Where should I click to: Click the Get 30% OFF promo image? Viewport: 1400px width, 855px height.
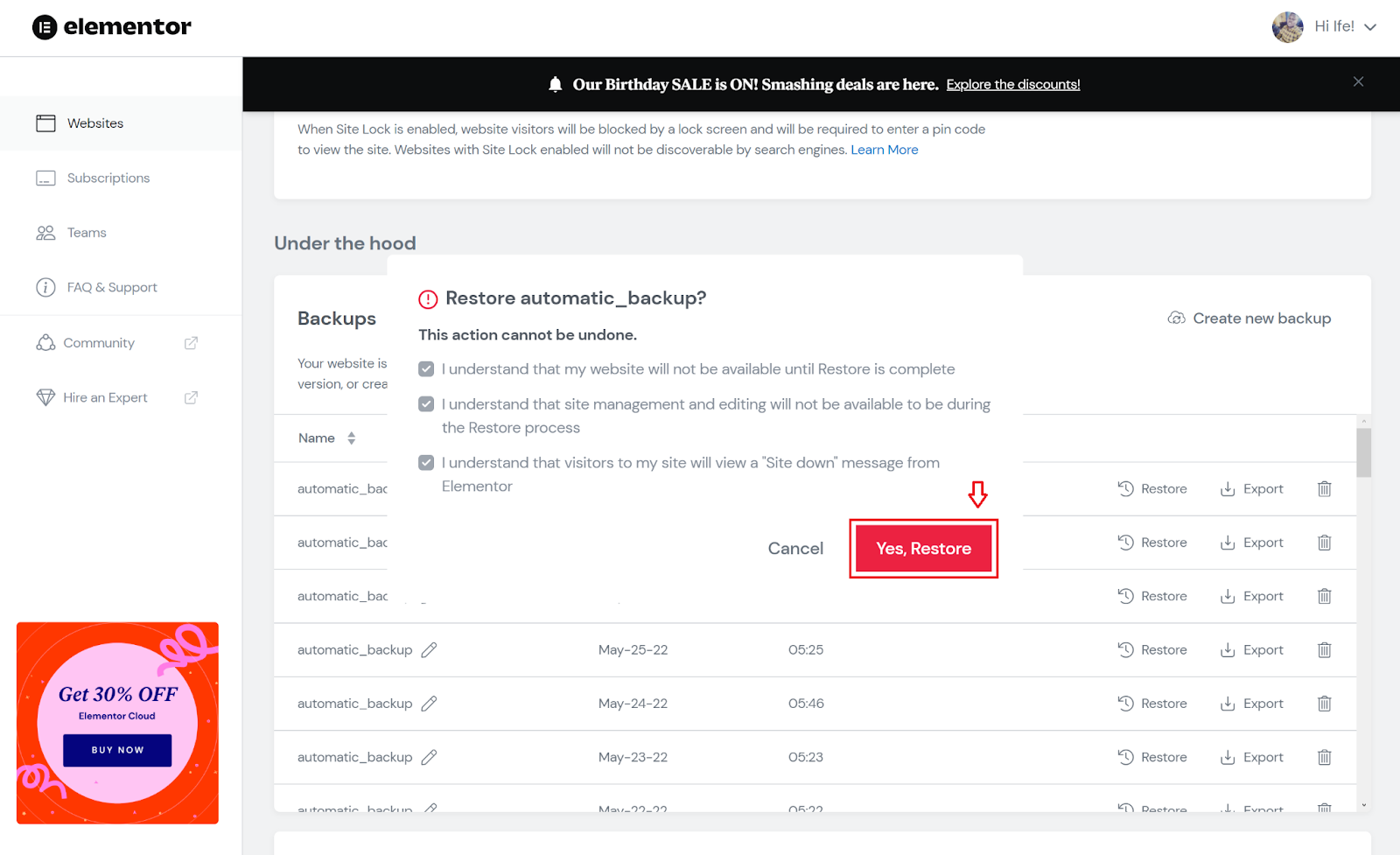pyautogui.click(x=117, y=723)
